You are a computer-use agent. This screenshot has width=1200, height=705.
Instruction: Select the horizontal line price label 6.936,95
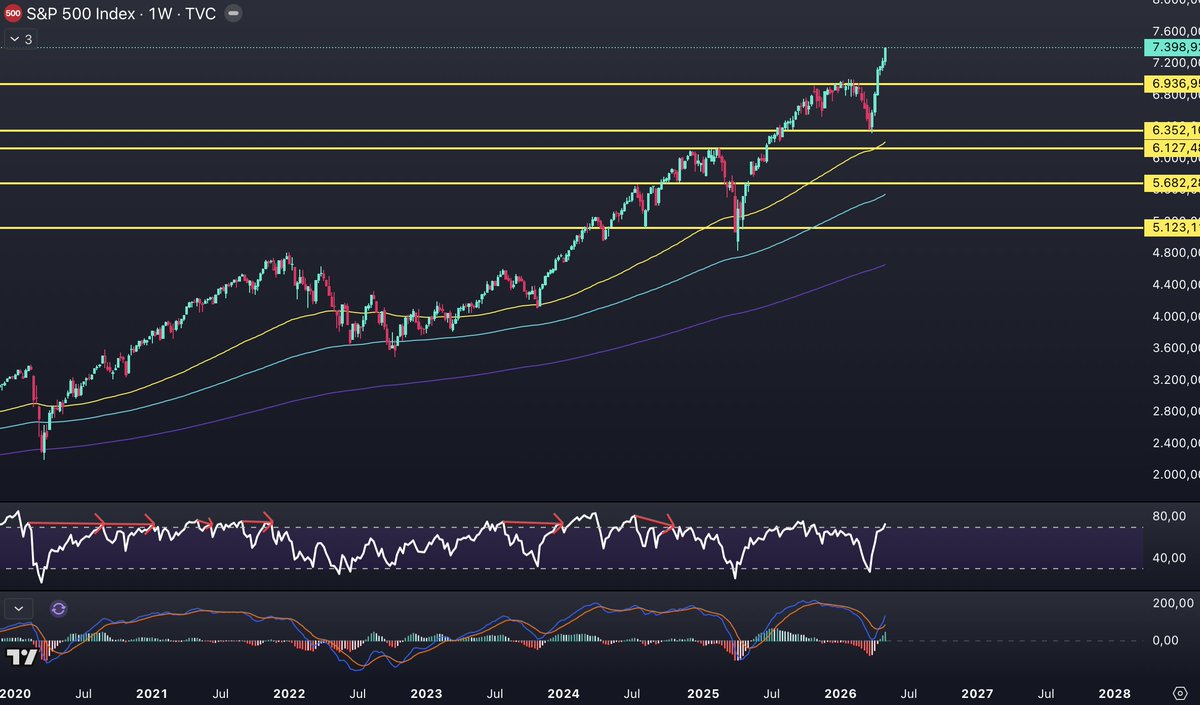click(1172, 84)
